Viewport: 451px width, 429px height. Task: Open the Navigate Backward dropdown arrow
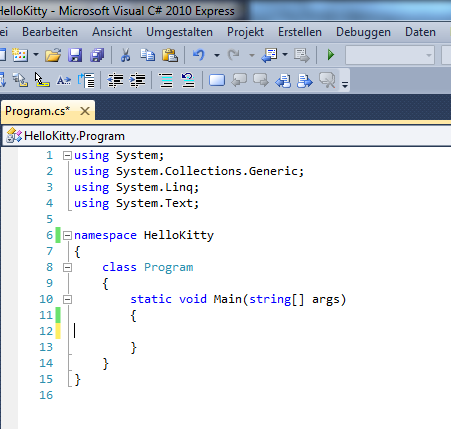(285, 55)
